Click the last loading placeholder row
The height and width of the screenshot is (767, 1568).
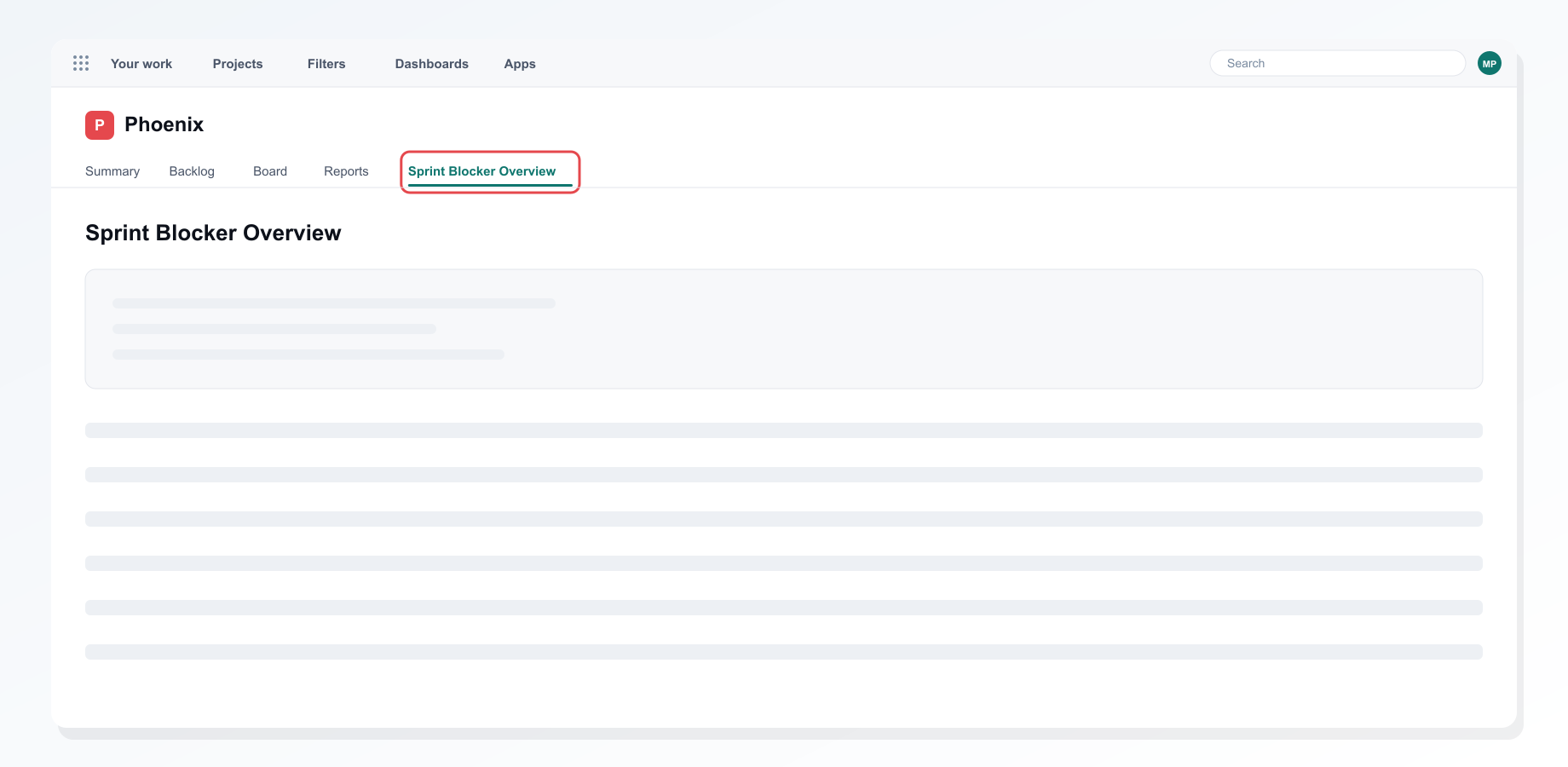coord(784,652)
